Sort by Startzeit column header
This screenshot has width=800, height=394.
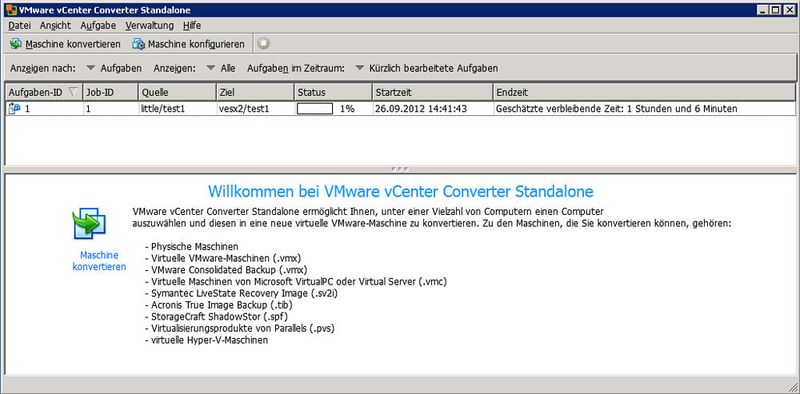point(433,92)
